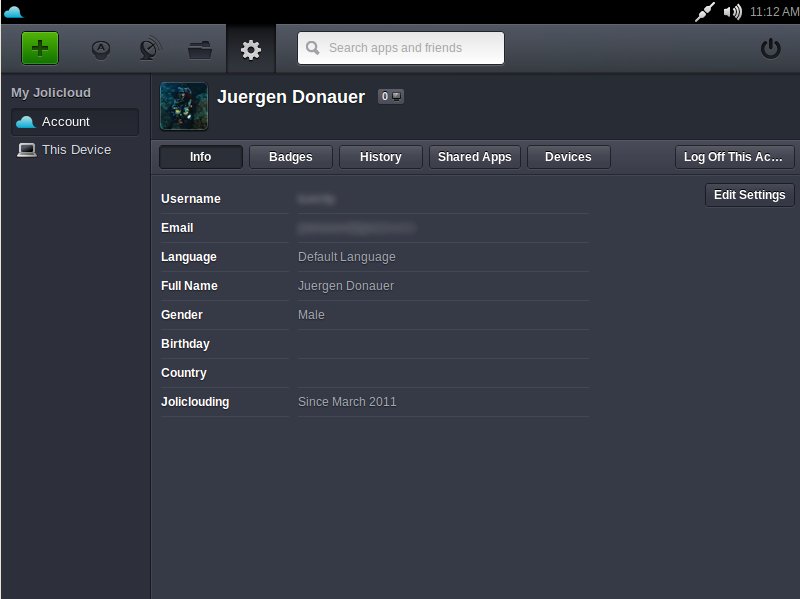800x599 pixels.
Task: Click the profile avatar picture
Action: [184, 106]
